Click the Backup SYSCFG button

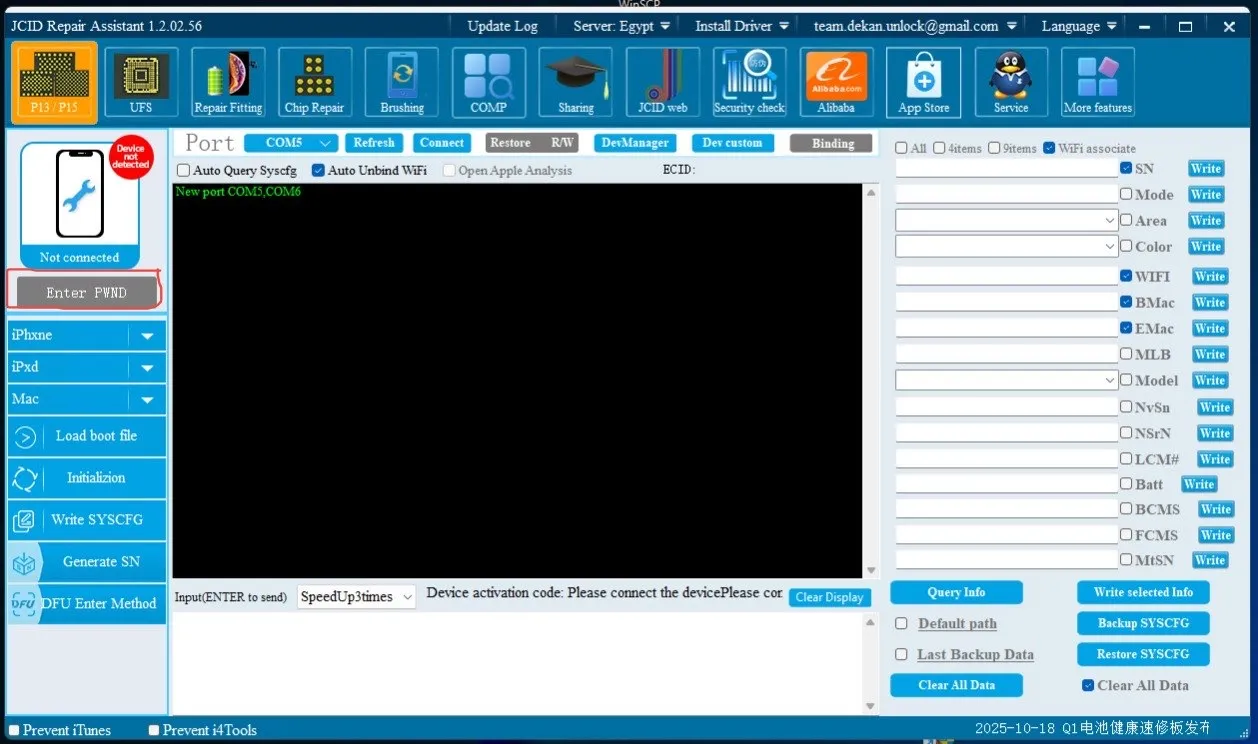tap(1143, 623)
